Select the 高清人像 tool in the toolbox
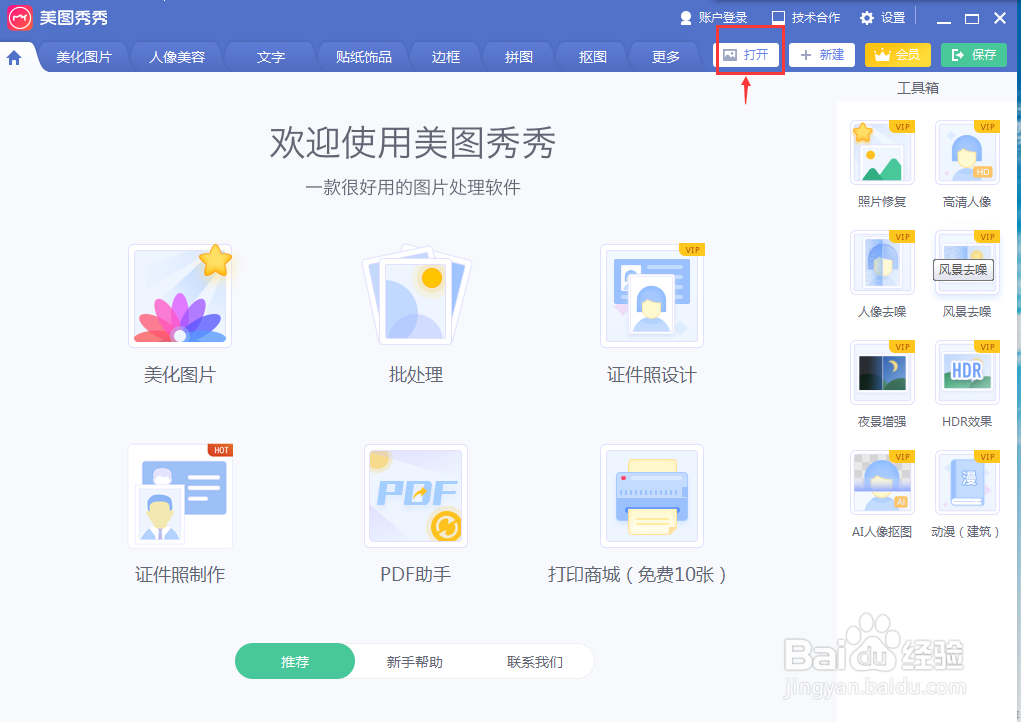Viewport: 1021px width, 722px height. click(x=967, y=153)
